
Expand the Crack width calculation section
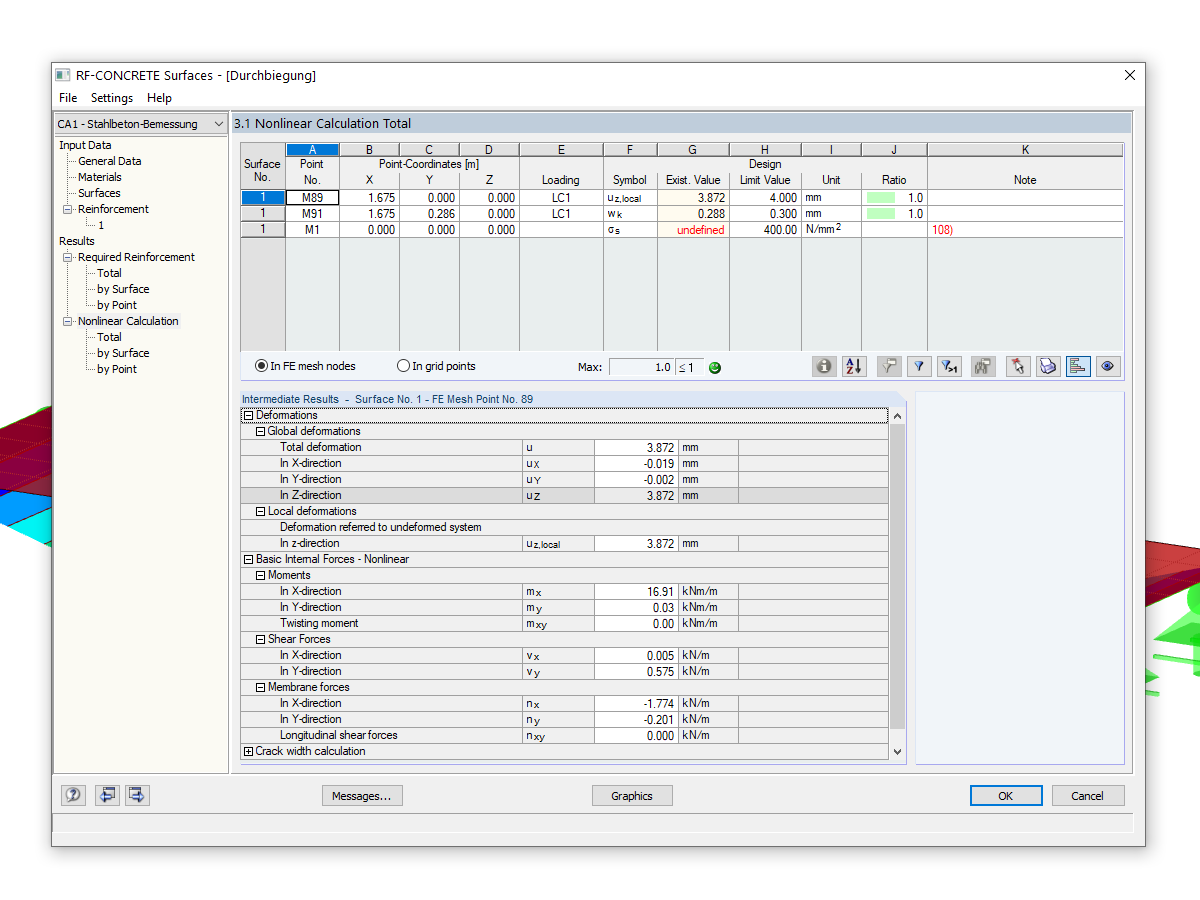click(248, 751)
